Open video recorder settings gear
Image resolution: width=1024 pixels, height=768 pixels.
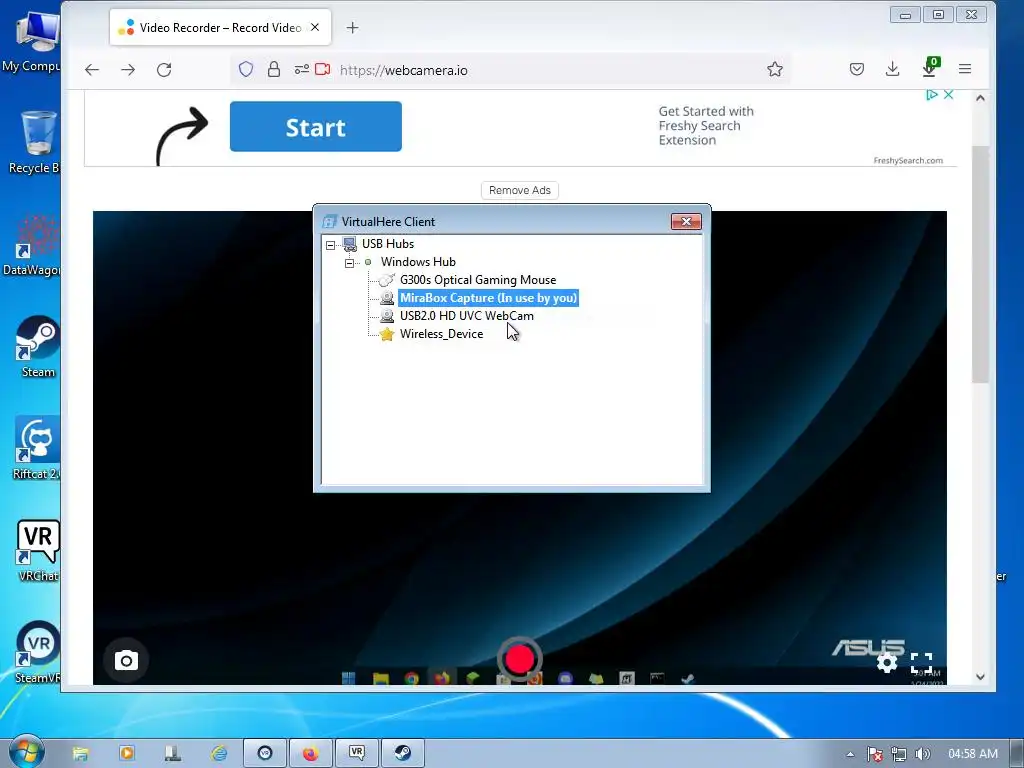pos(887,663)
